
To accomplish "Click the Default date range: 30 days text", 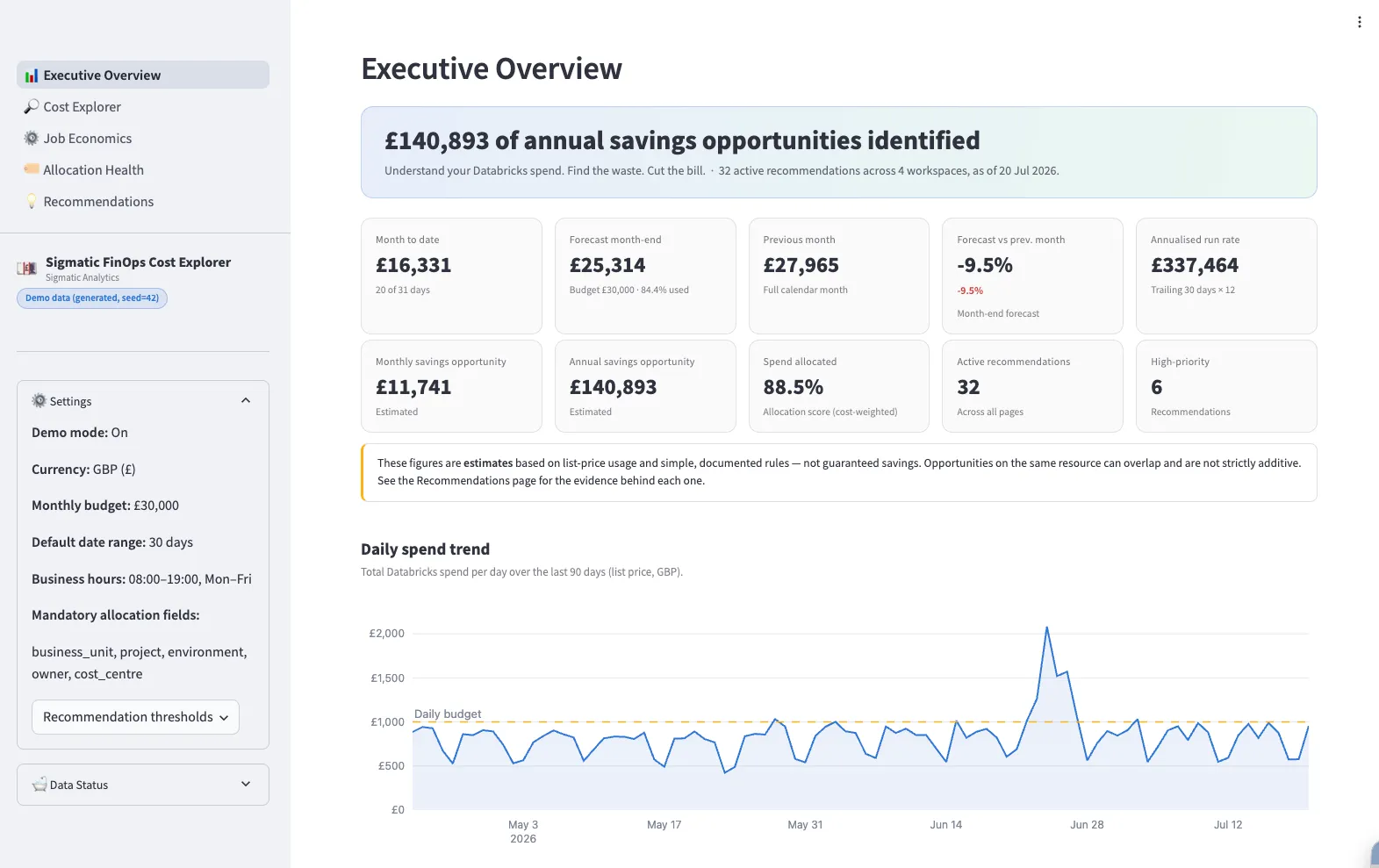I will (x=112, y=542).
